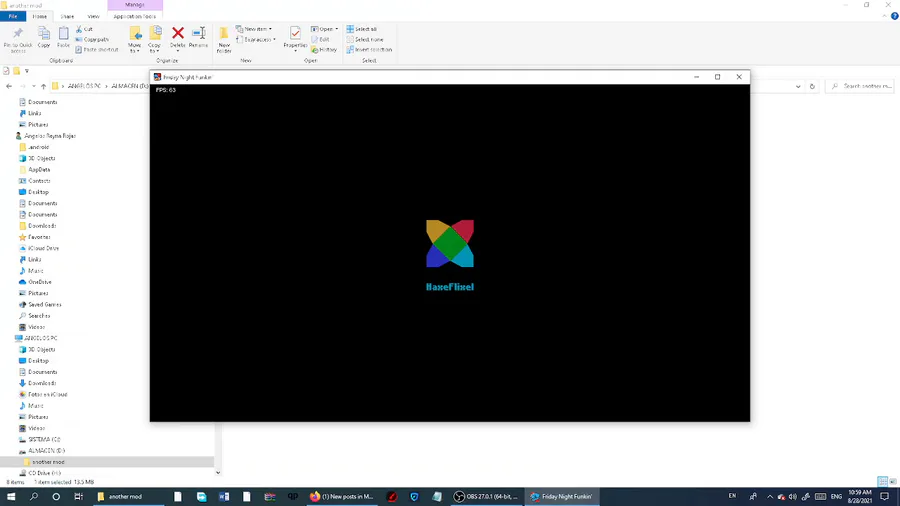
Task: Open Firefox from the taskbar
Action: (x=342, y=497)
